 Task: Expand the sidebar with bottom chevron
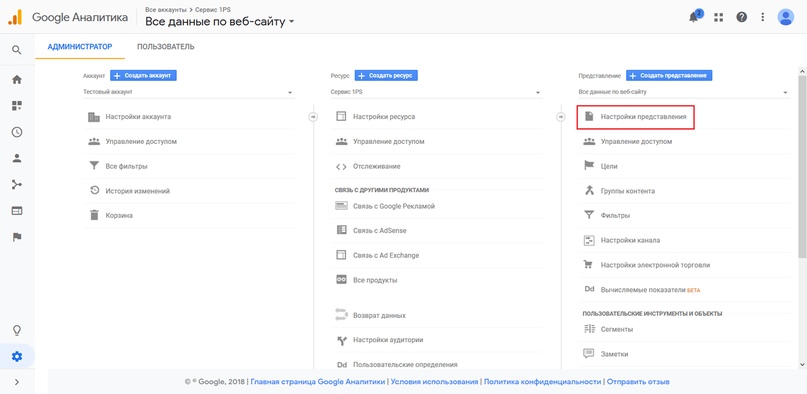pos(17,382)
